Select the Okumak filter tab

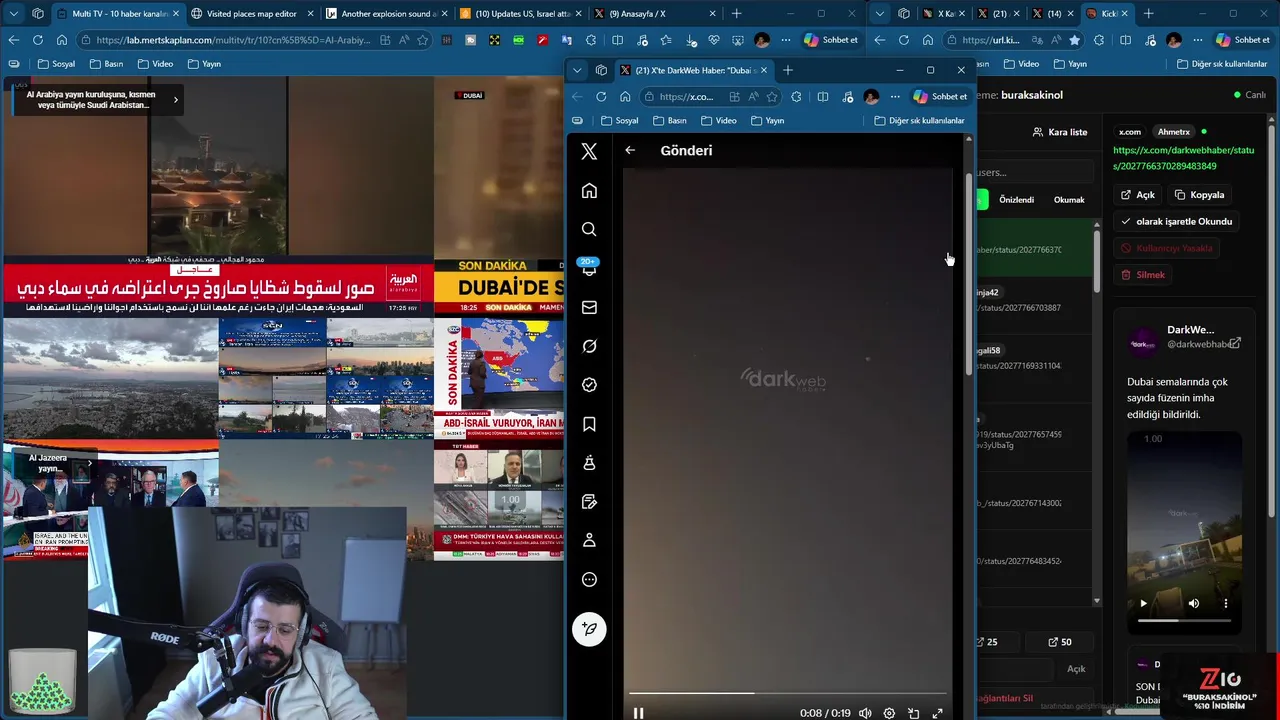tap(1069, 200)
